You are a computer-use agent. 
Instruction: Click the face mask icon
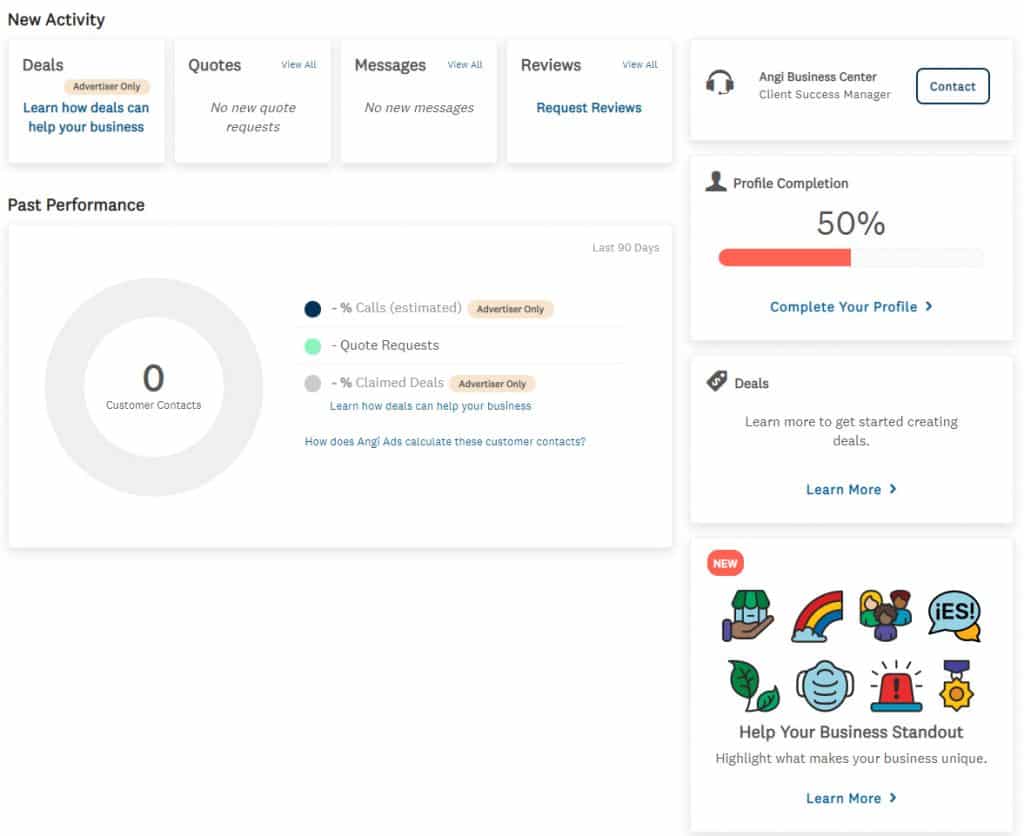pyautogui.click(x=825, y=685)
